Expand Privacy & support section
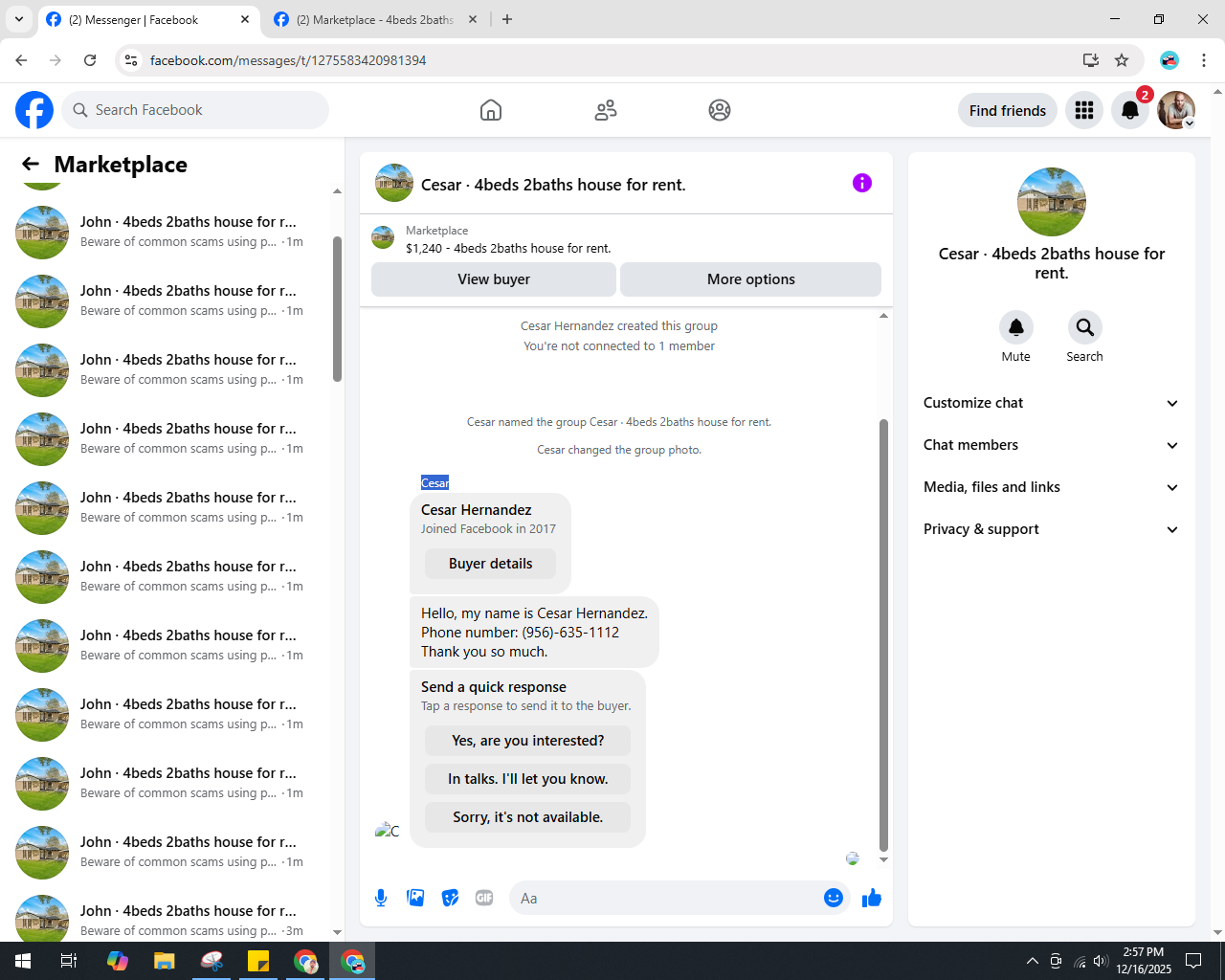1225x980 pixels. tap(1051, 529)
